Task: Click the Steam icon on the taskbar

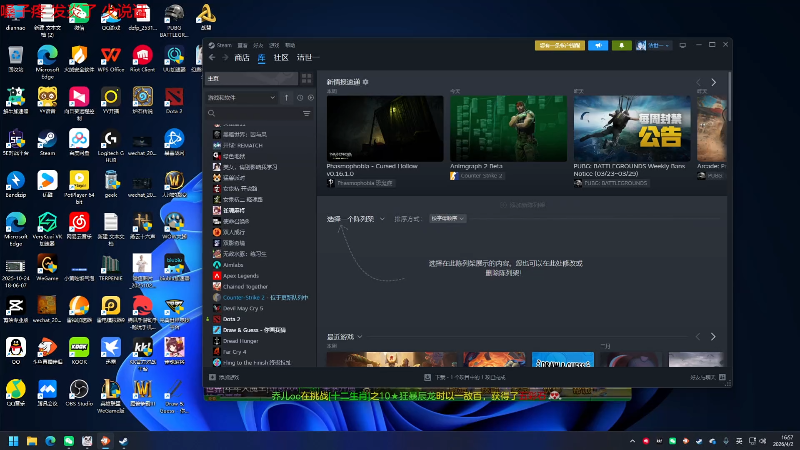Action: (x=123, y=441)
